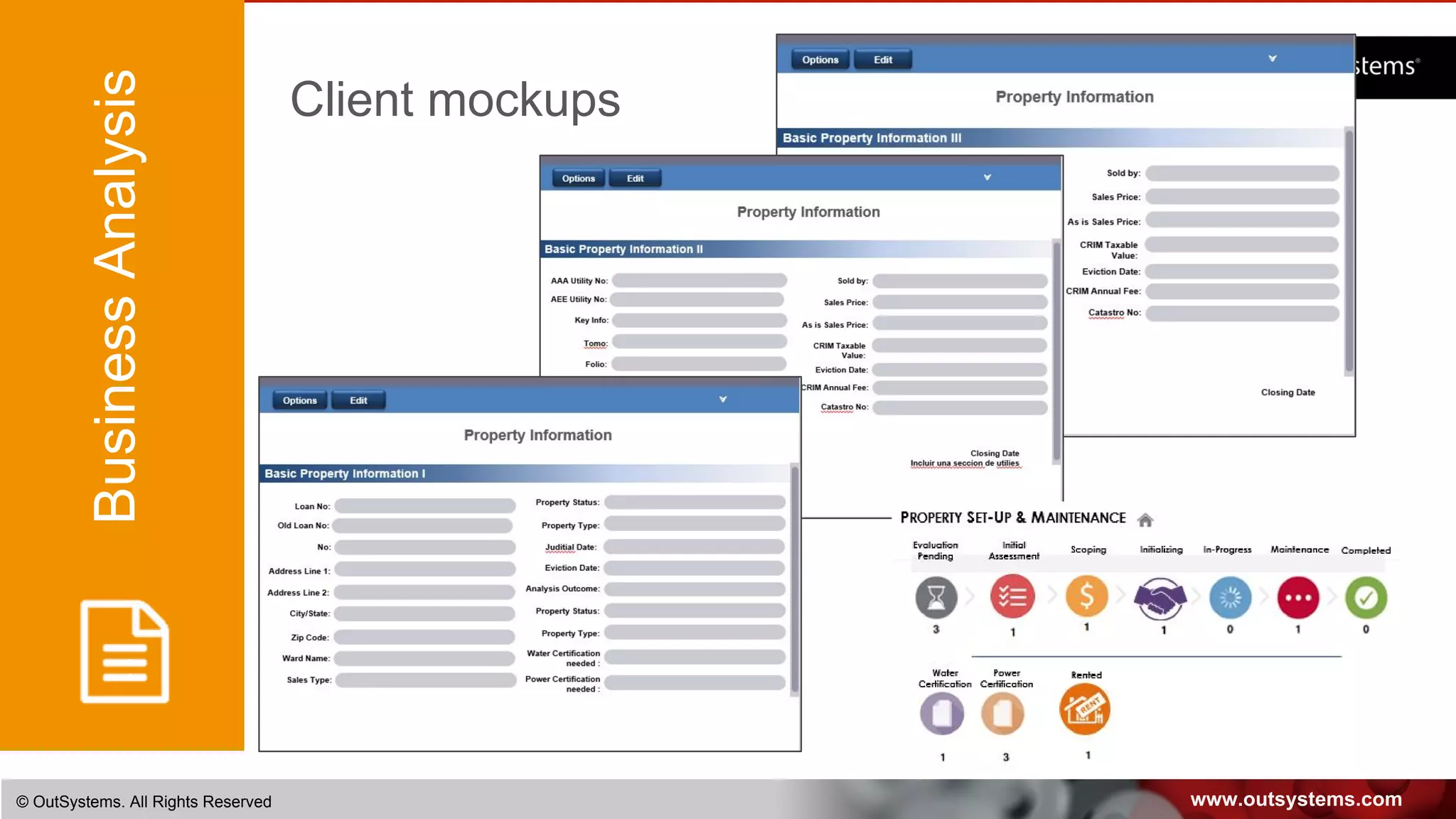Screen dimensions: 1456x819
Task: Click the Ward Name input field
Action: pyautogui.click(x=424, y=658)
